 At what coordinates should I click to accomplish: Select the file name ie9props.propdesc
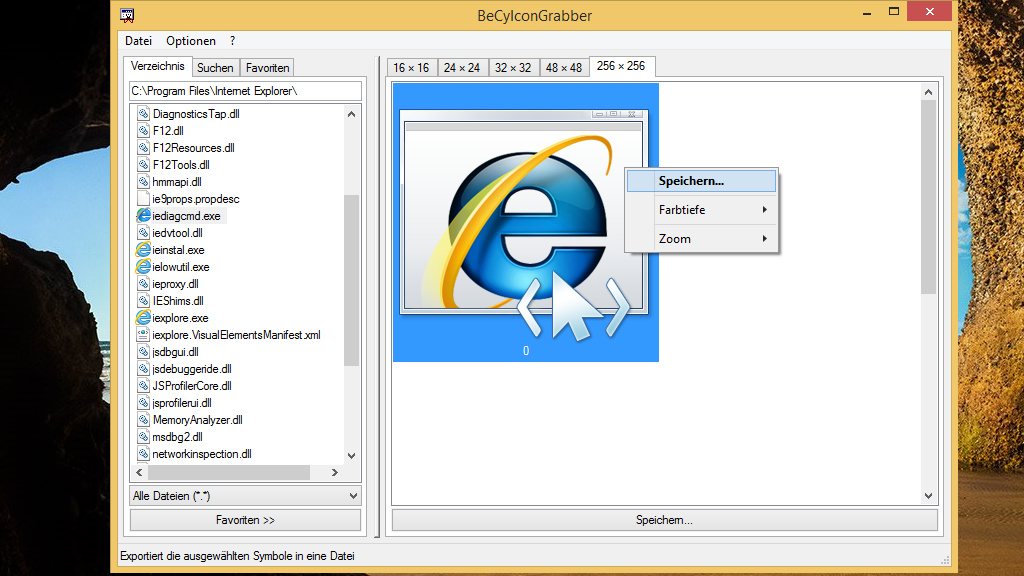coord(196,199)
